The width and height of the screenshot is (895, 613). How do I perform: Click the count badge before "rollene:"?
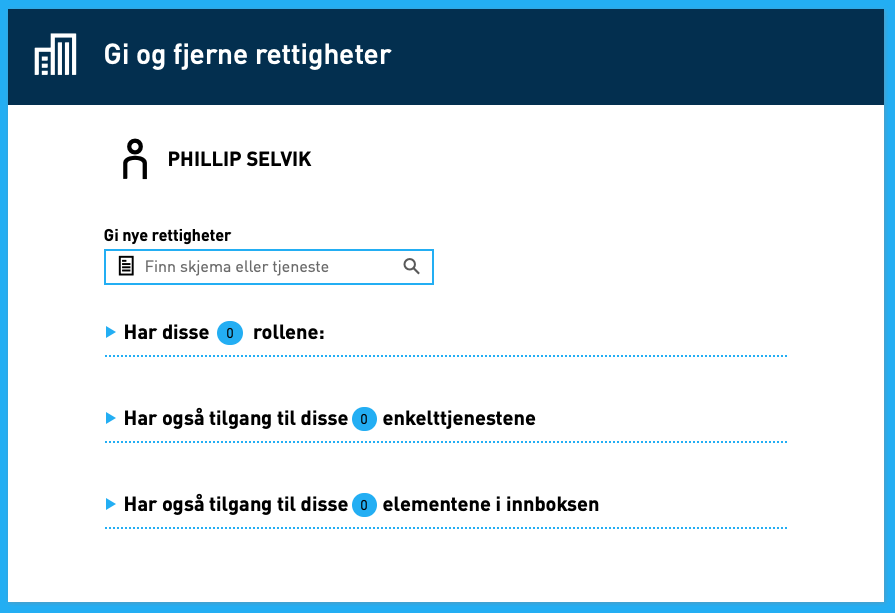[x=230, y=333]
